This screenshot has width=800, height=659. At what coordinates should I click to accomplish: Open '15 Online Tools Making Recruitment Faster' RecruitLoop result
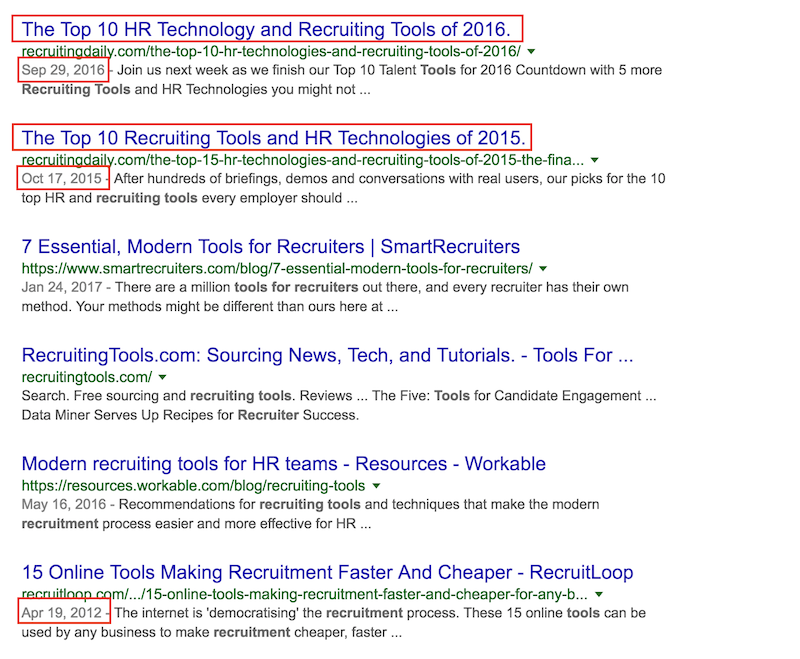pos(327,573)
